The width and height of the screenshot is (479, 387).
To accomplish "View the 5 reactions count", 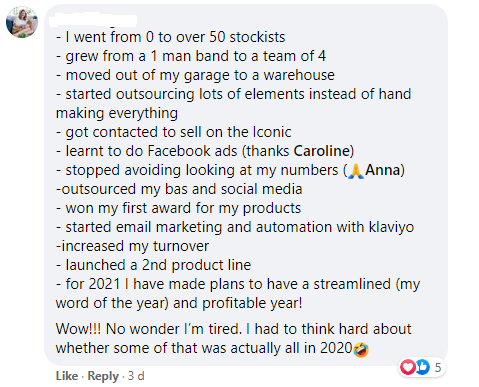I will coord(438,367).
